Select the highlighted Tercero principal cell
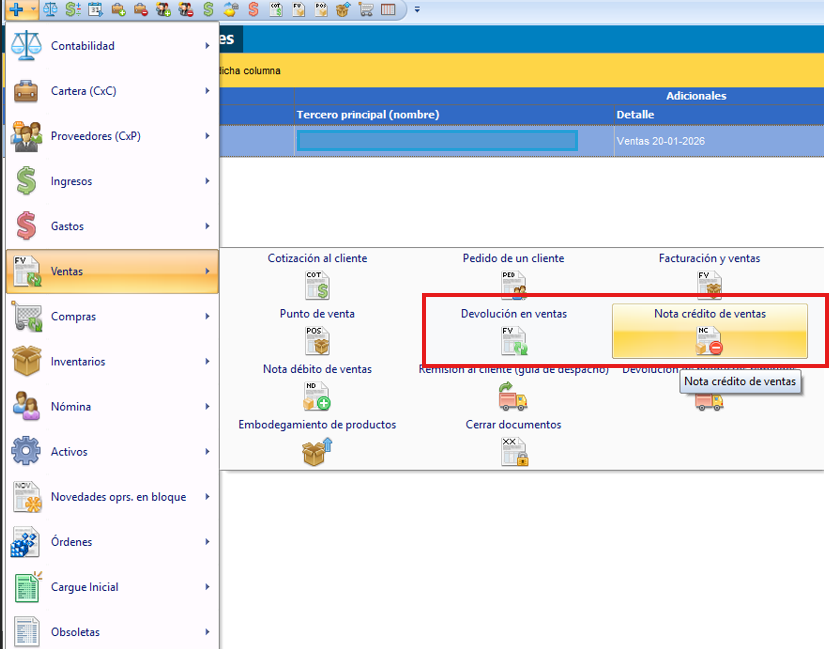The image size is (830, 649). [x=436, y=141]
